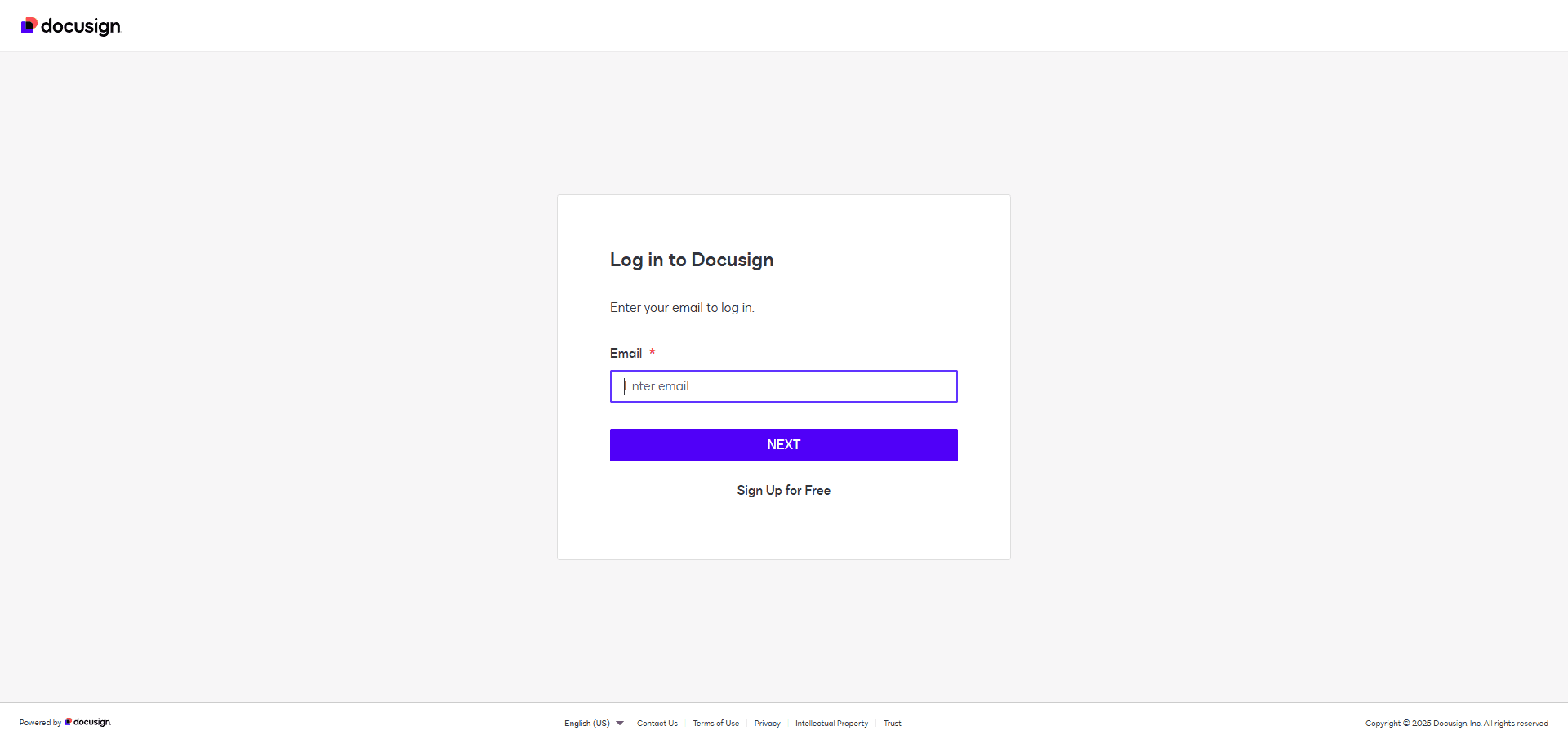Open the Privacy link
The width and height of the screenshot is (1568, 744).
[767, 723]
